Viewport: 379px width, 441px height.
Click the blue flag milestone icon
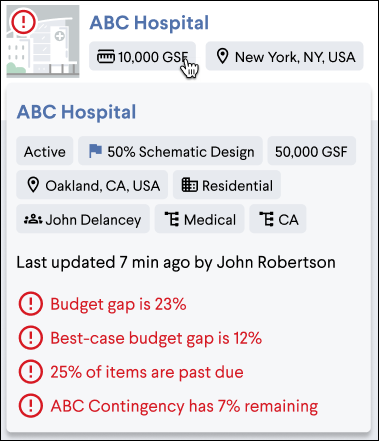click(x=95, y=151)
